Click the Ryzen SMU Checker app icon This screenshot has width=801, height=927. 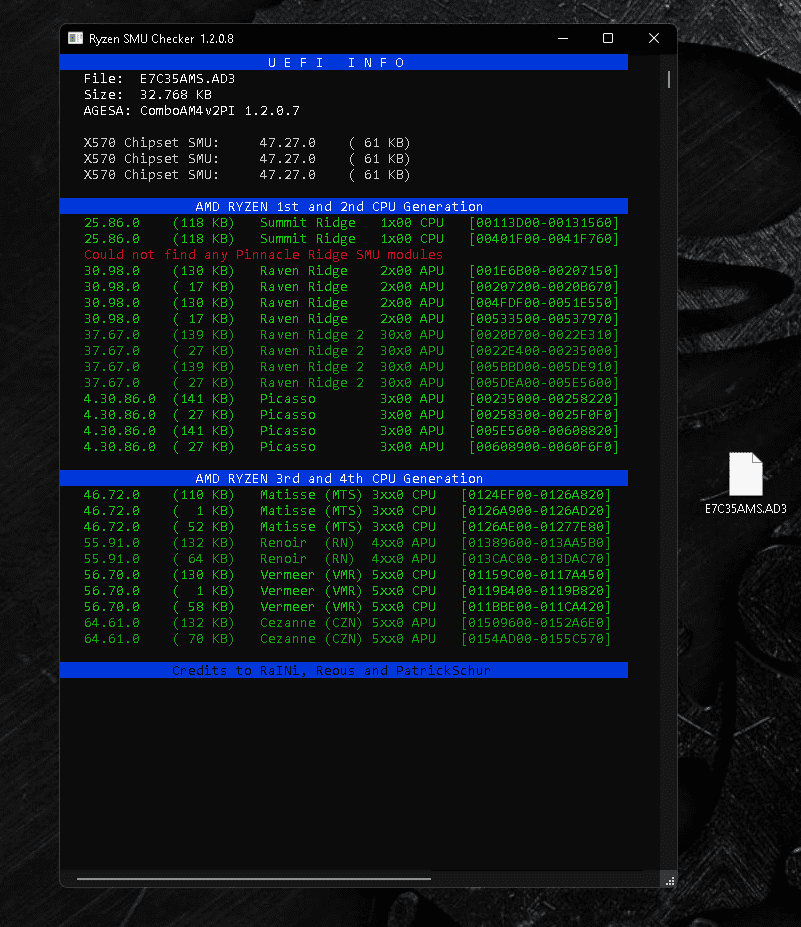coord(76,38)
